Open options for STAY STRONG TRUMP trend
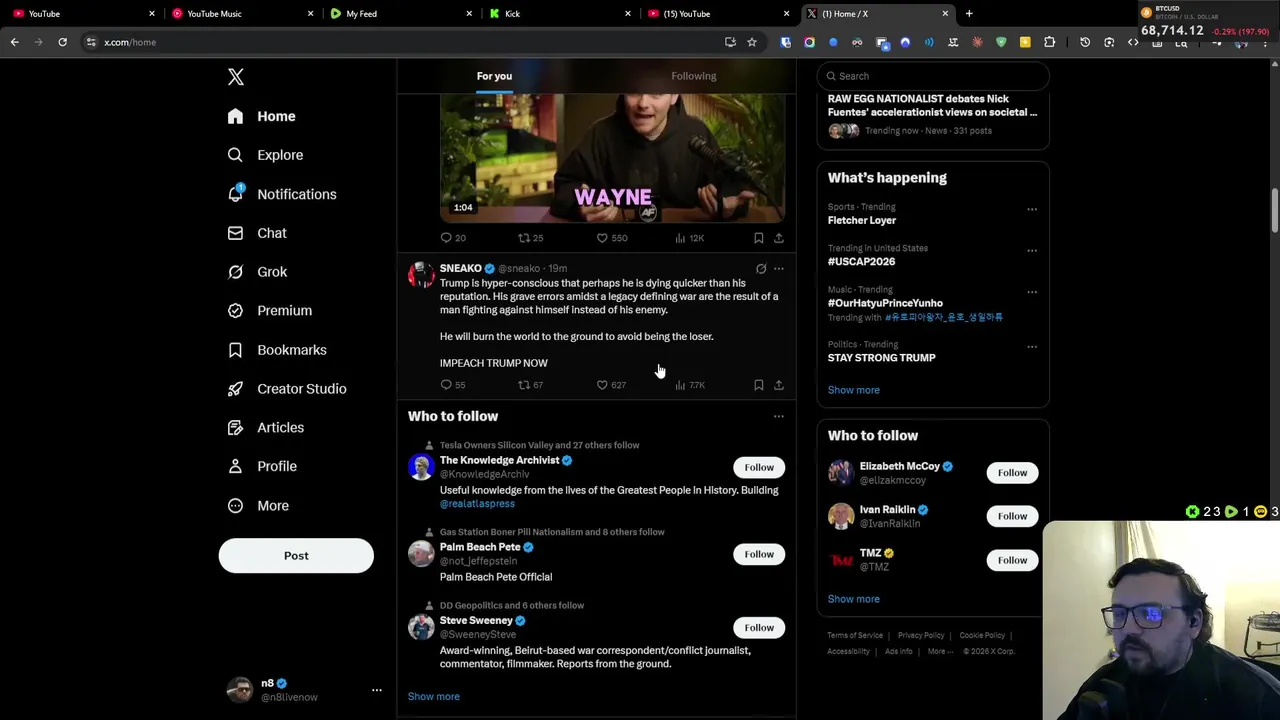 (1032, 347)
